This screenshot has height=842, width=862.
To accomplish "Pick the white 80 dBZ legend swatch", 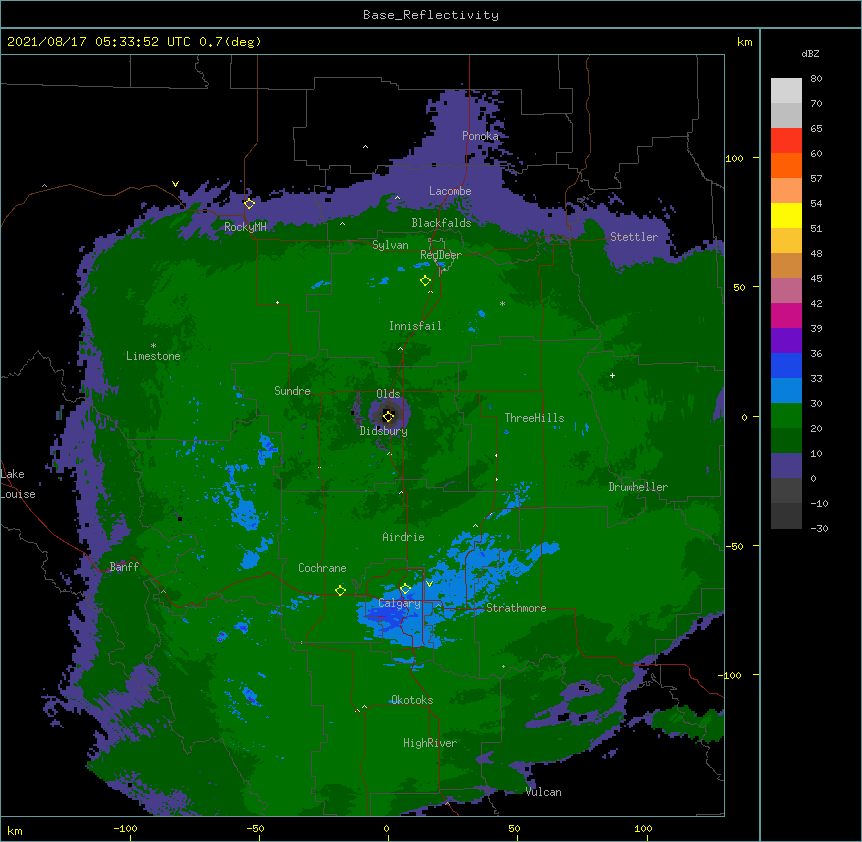I will coord(786,91).
